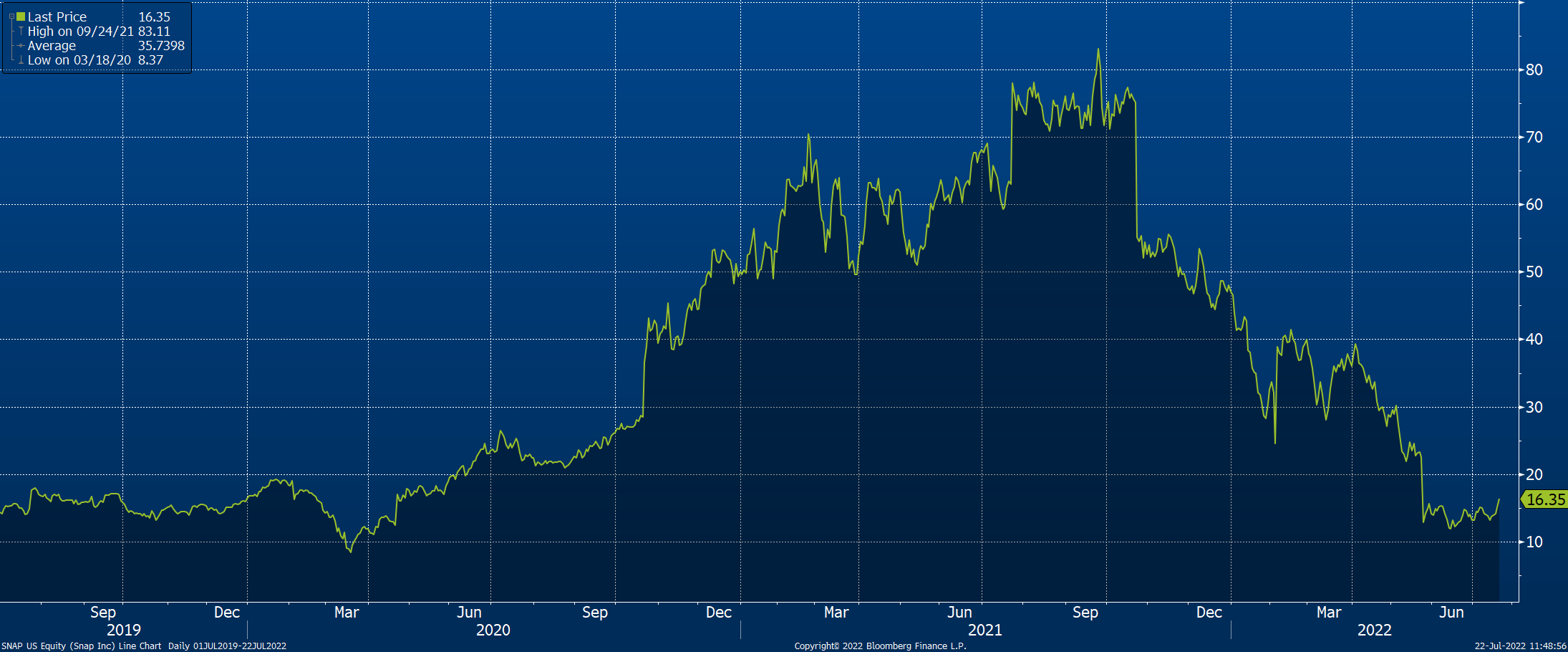Screen dimensions: 1568x652
Task: Collapse the Last Price legend tree
Action: pyautogui.click(x=11, y=16)
